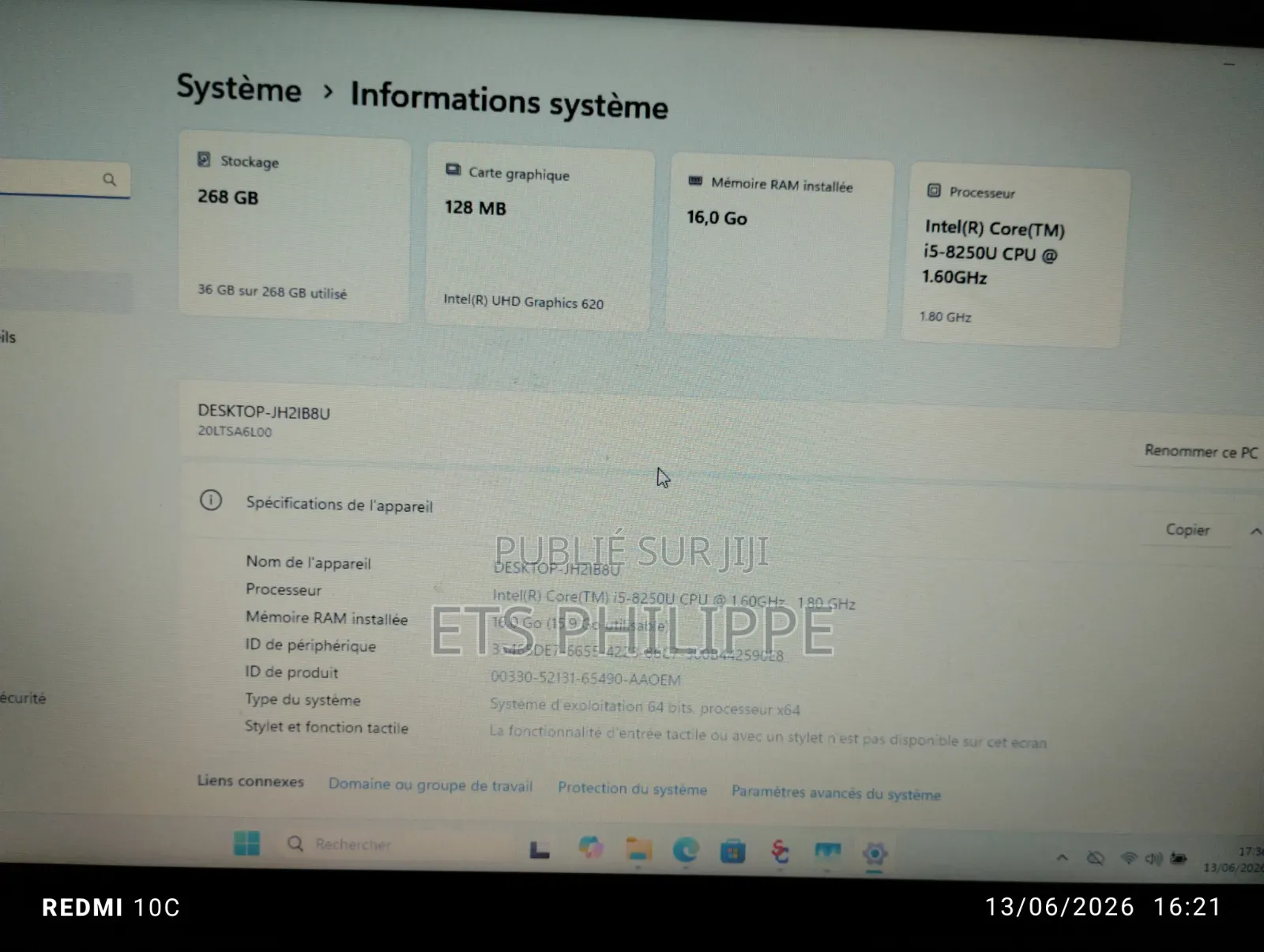This screenshot has width=1264, height=952.
Task: Open Paramètres avancés du système link
Action: pyautogui.click(x=836, y=792)
